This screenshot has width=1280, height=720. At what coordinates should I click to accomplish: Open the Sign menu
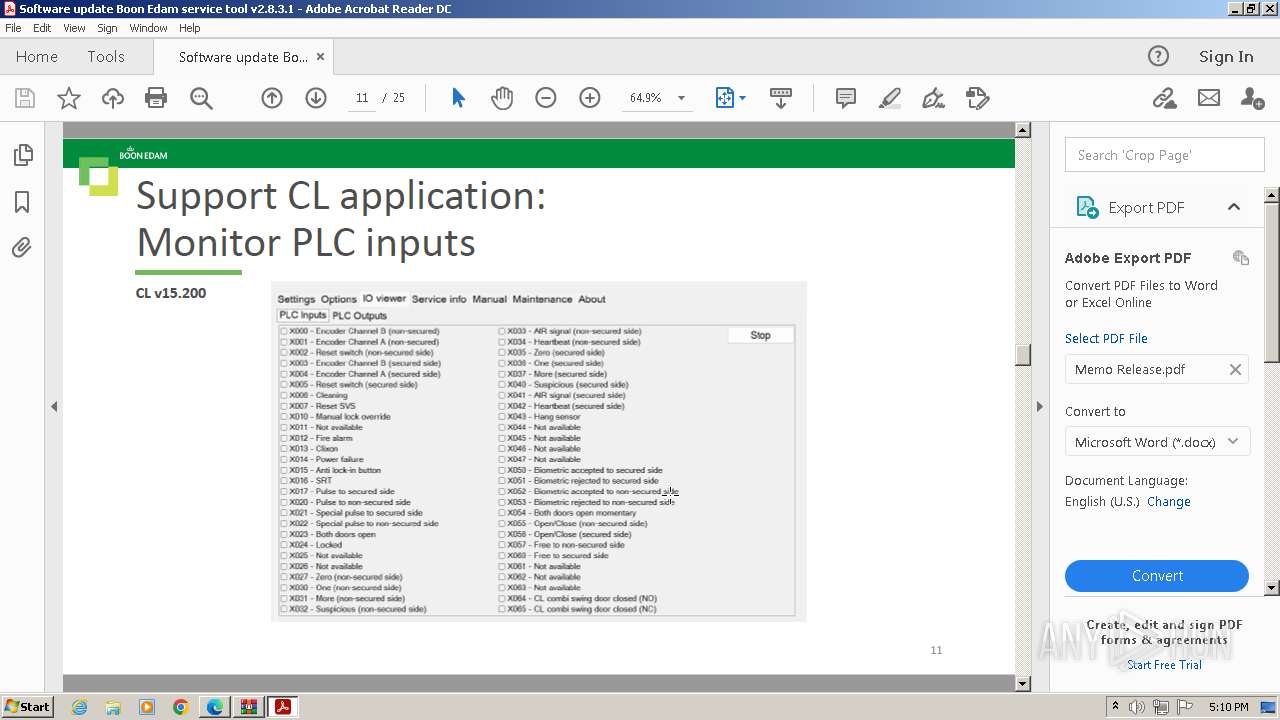[107, 28]
